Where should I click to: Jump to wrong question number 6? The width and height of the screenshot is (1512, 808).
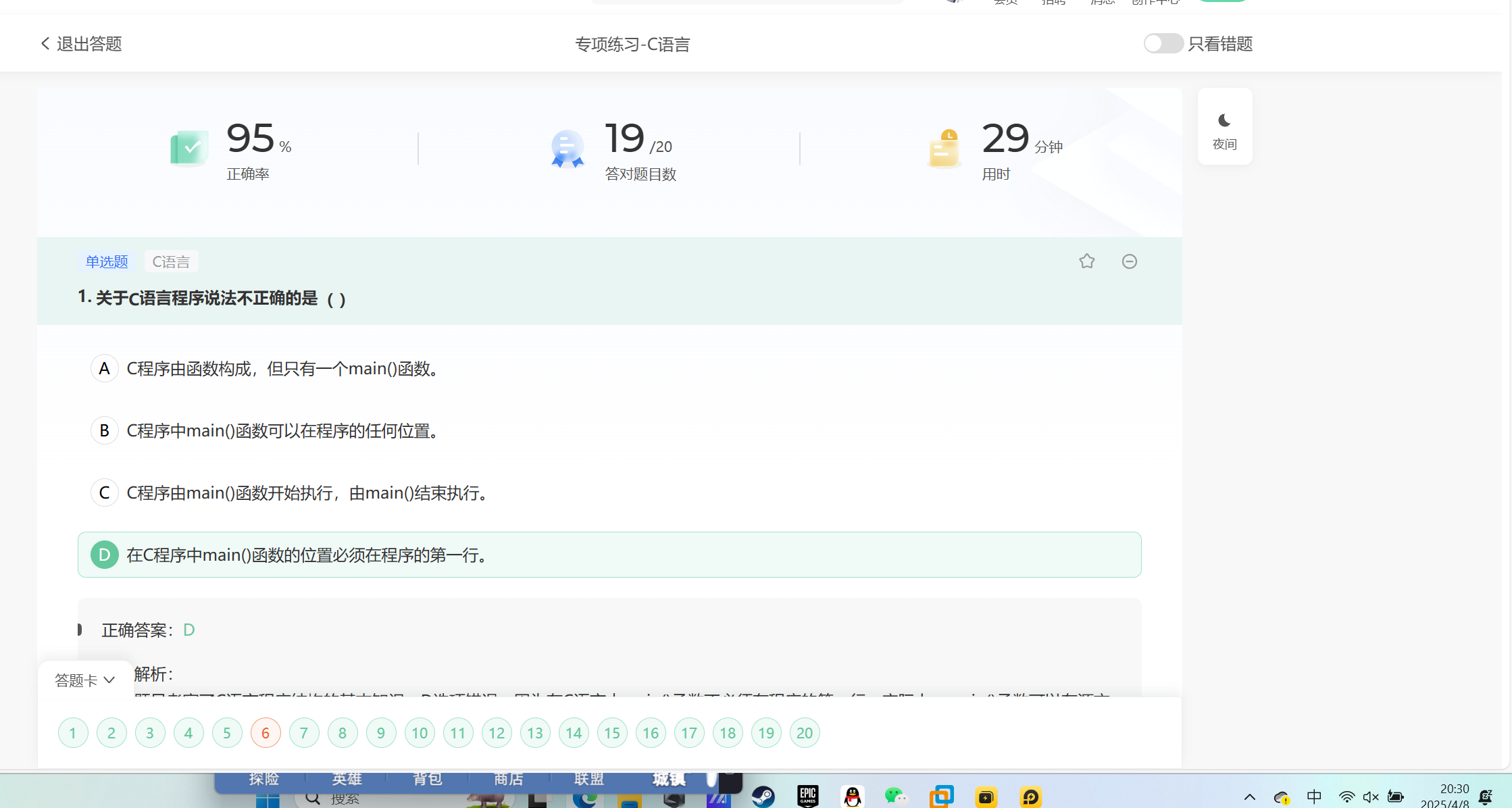point(266,733)
